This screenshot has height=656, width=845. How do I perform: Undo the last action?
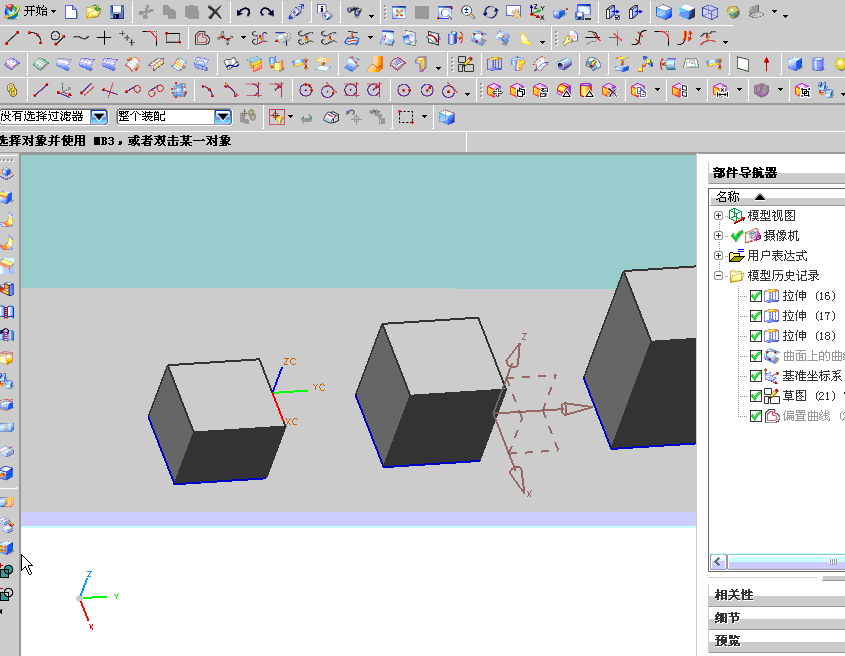pos(243,11)
